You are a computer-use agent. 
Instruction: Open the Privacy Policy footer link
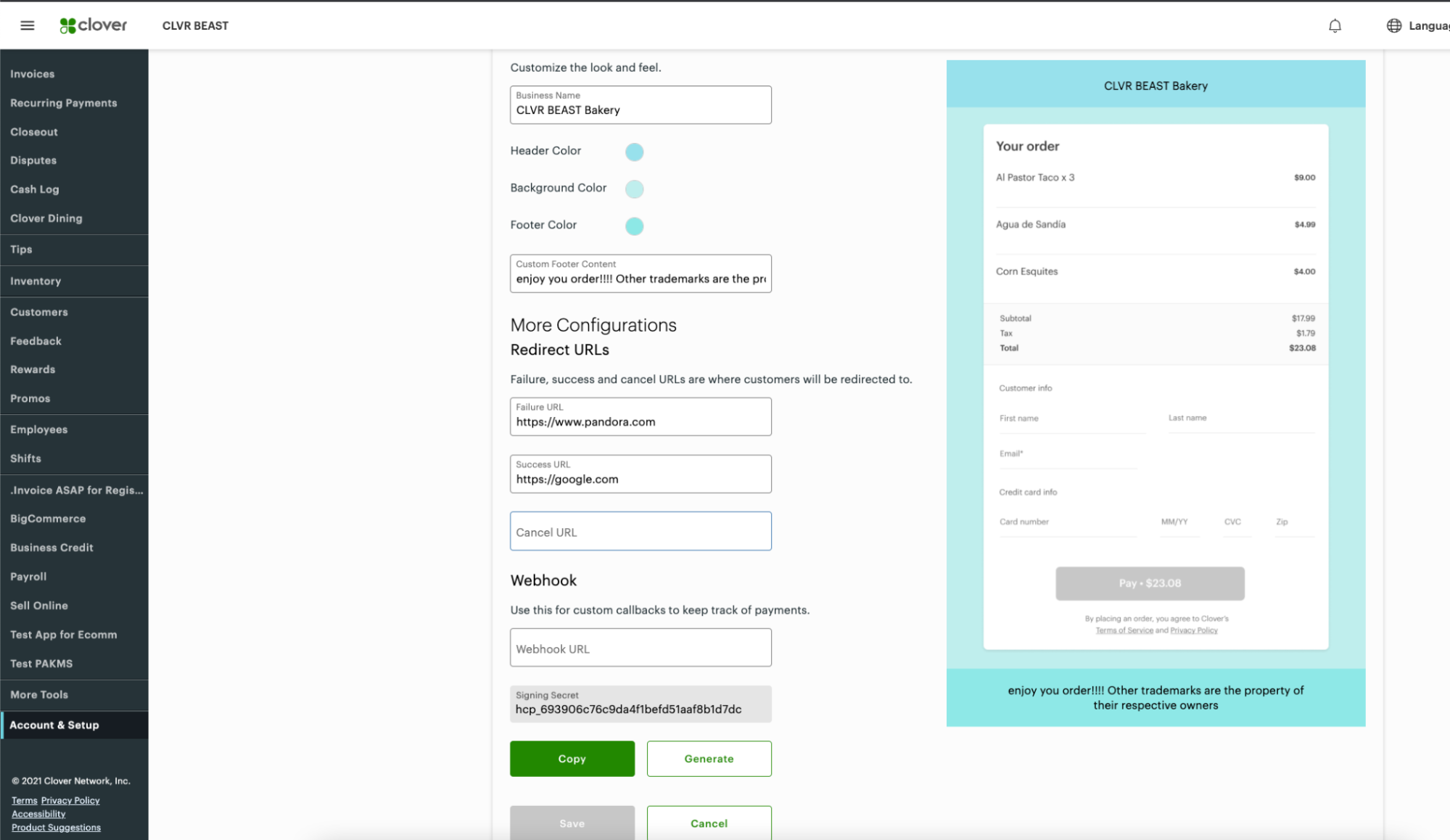point(70,800)
